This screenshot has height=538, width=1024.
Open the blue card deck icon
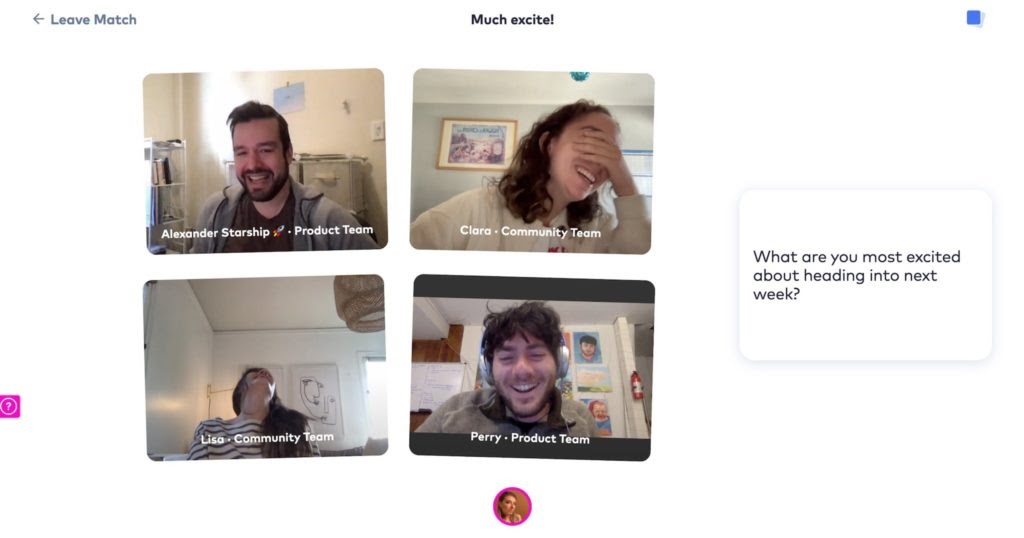pos(975,19)
